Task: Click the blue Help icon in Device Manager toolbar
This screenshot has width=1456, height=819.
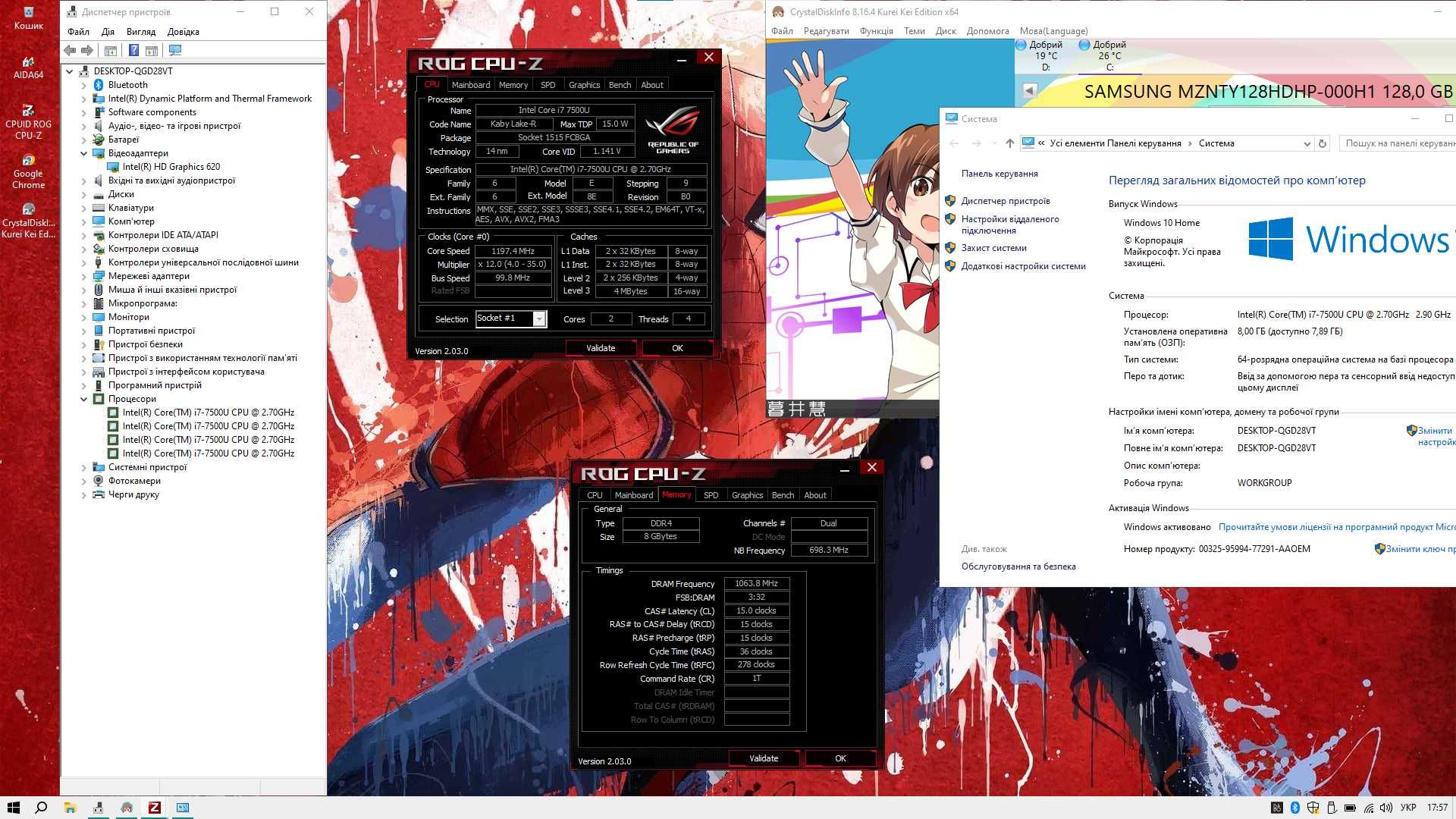Action: 133,50
